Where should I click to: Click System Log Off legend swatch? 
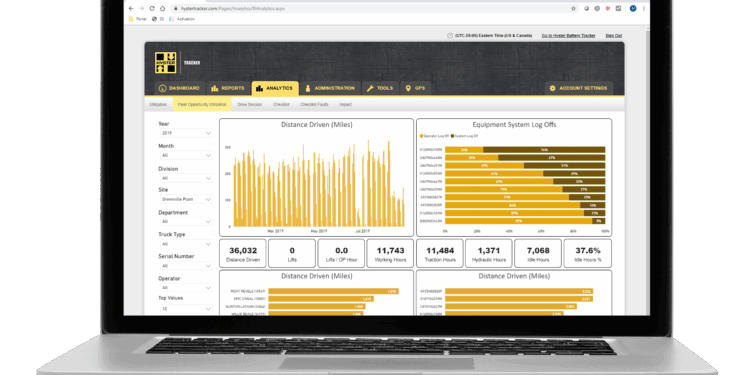(x=452, y=136)
